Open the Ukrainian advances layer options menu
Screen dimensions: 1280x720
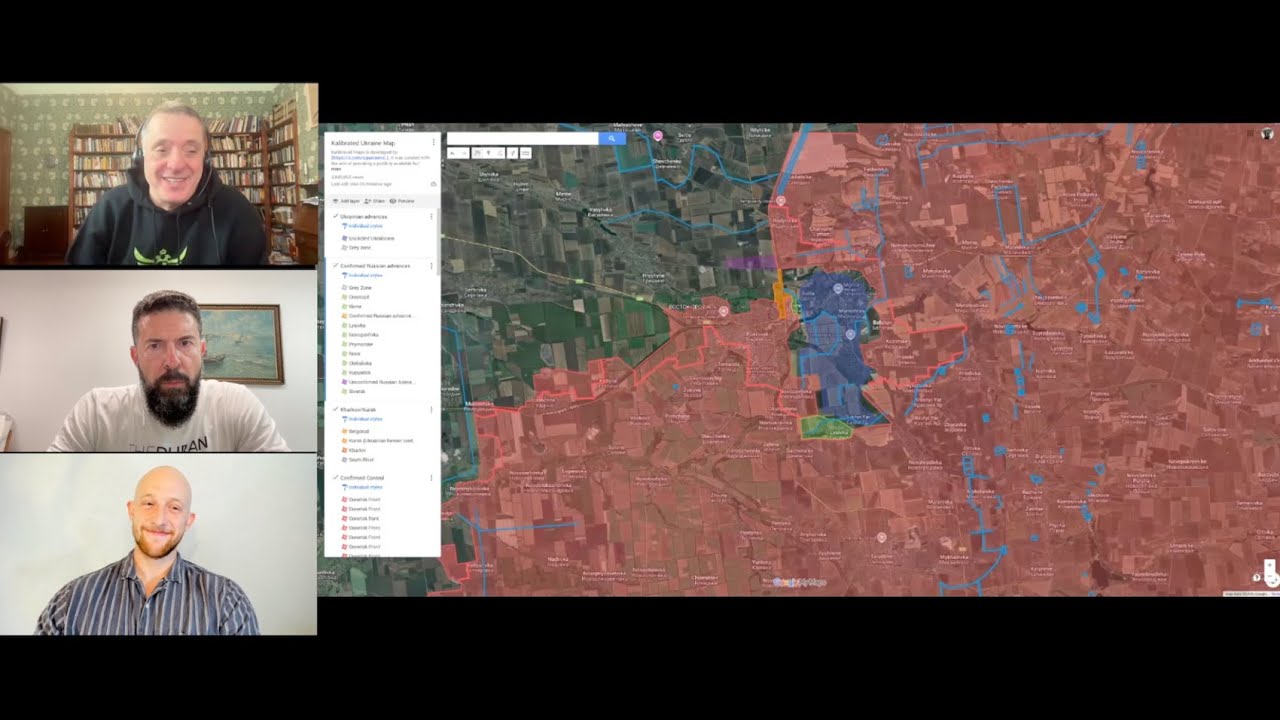click(431, 216)
